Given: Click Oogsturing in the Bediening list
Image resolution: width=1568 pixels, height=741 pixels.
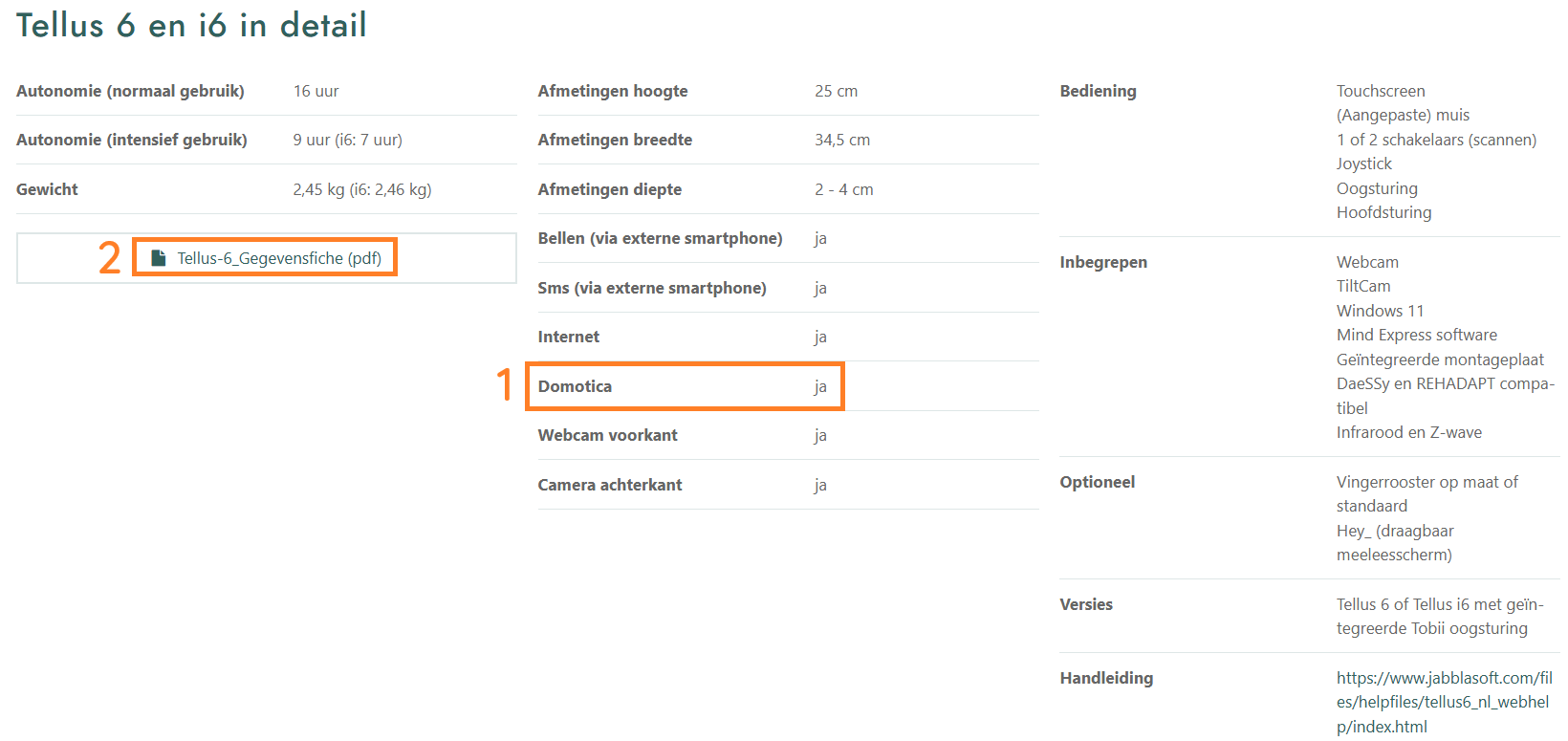Looking at the screenshot, I should [x=1377, y=188].
